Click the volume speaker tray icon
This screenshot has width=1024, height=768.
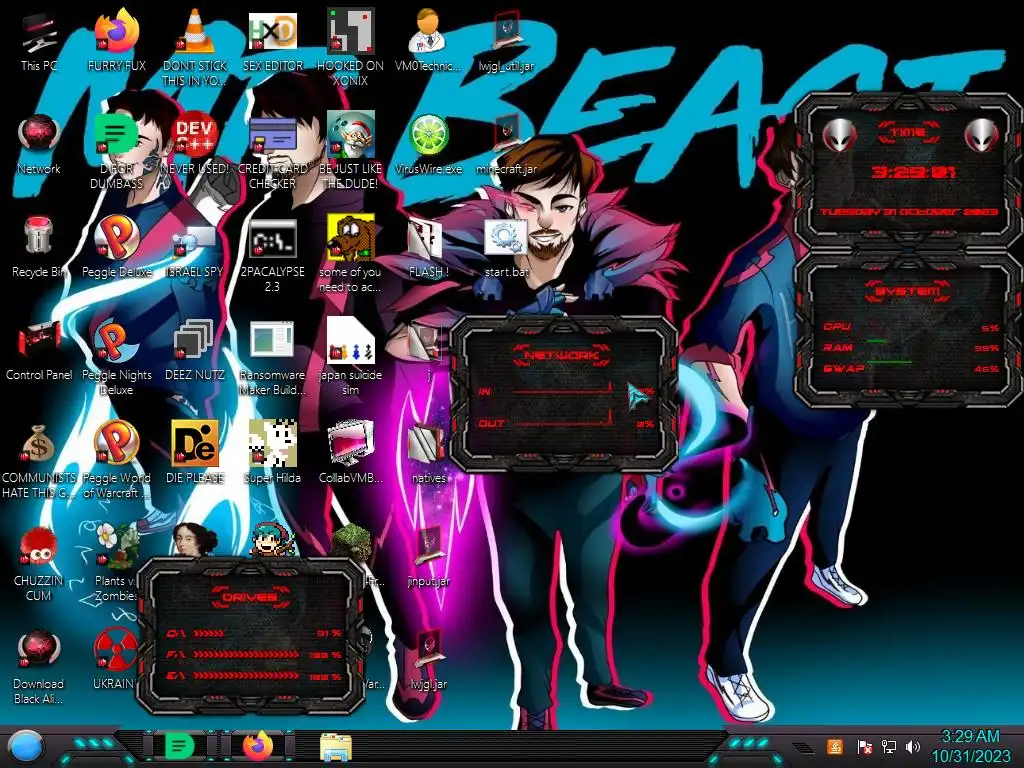coord(913,746)
